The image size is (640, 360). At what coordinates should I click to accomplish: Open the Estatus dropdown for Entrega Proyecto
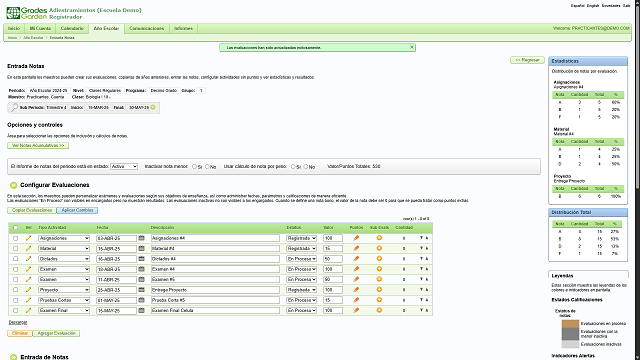pyautogui.click(x=302, y=290)
